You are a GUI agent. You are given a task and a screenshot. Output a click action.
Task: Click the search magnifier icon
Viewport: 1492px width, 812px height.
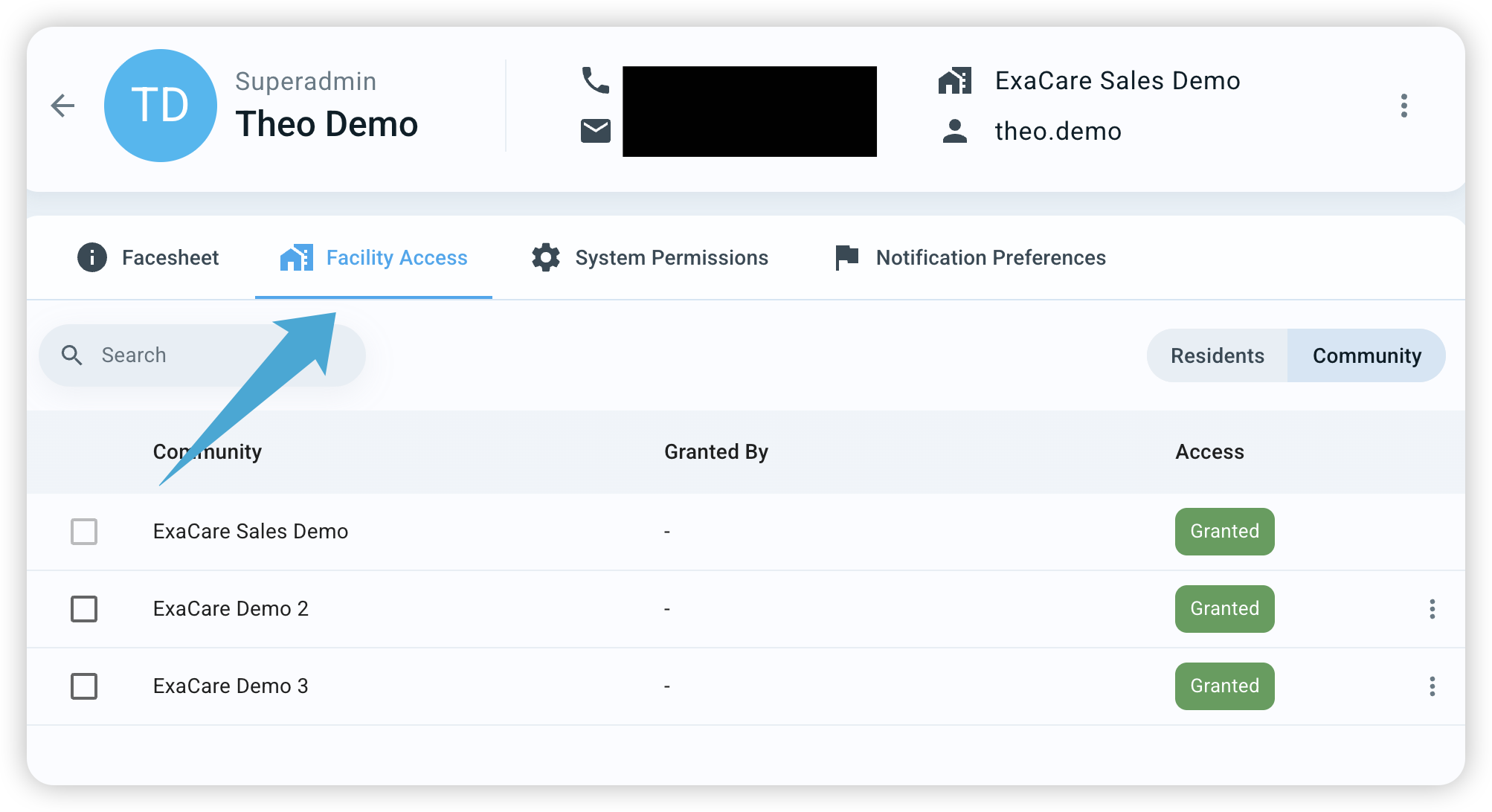coord(72,355)
